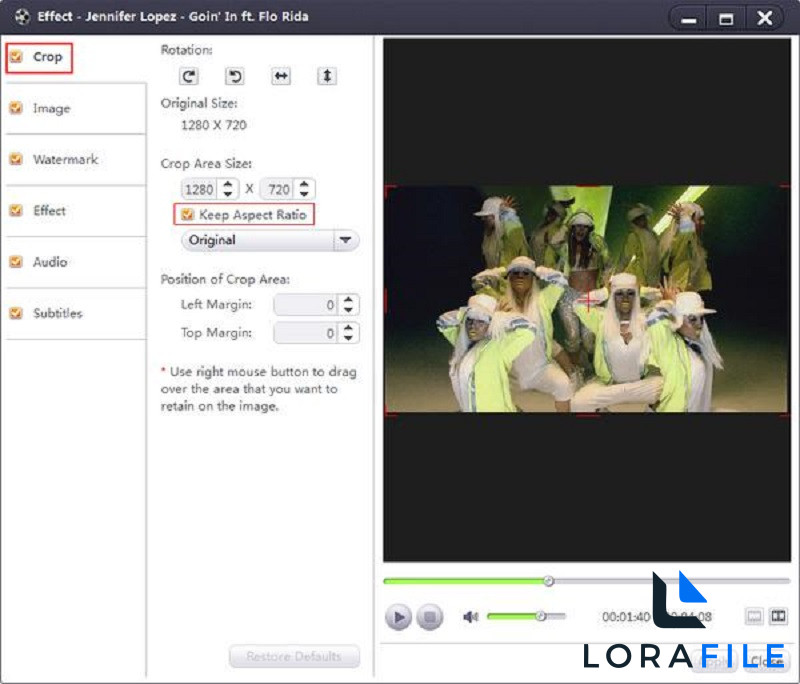Click the crop width field 1280
The image size is (800, 684).
[x=199, y=189]
